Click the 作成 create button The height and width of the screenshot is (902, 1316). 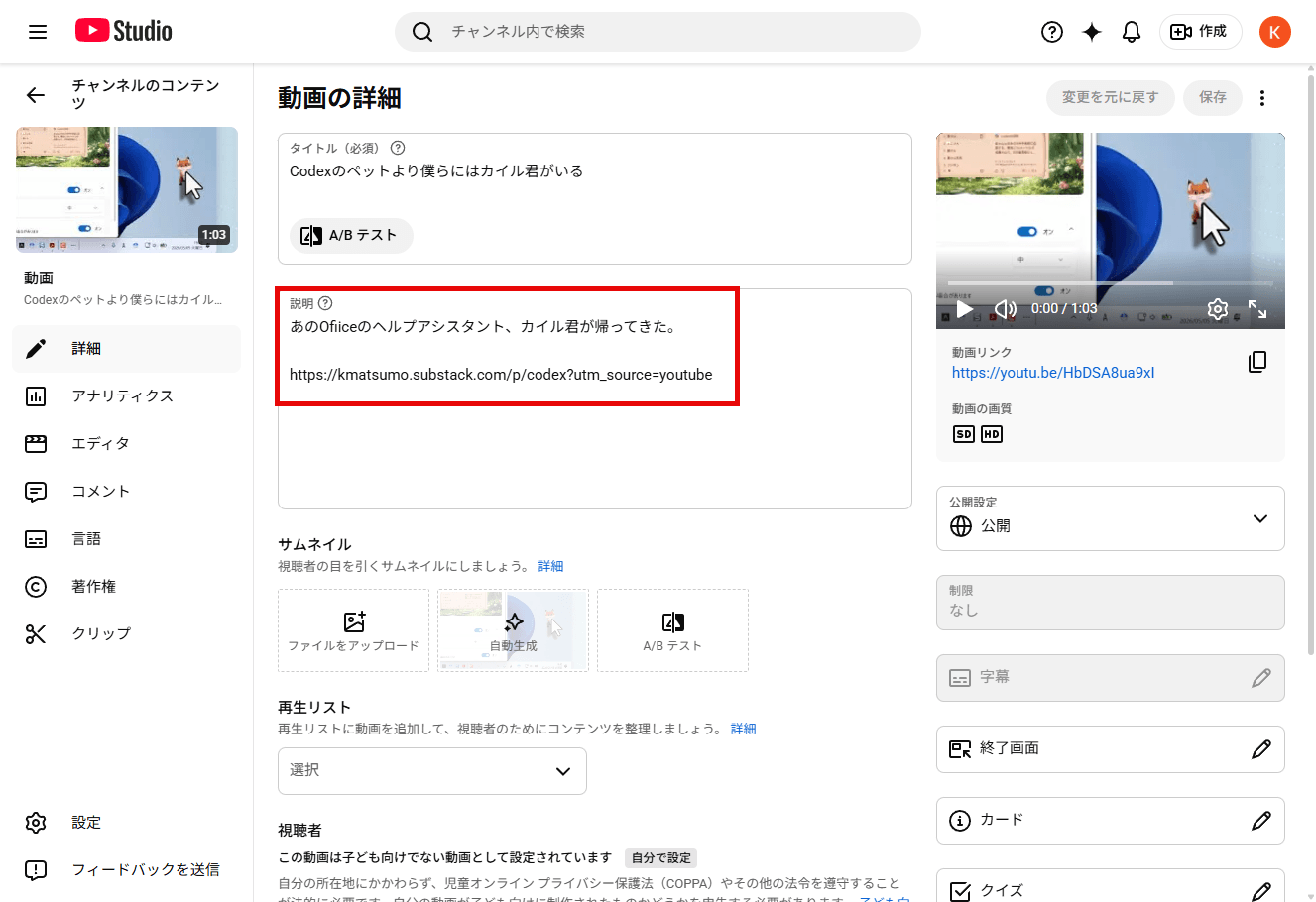1200,32
